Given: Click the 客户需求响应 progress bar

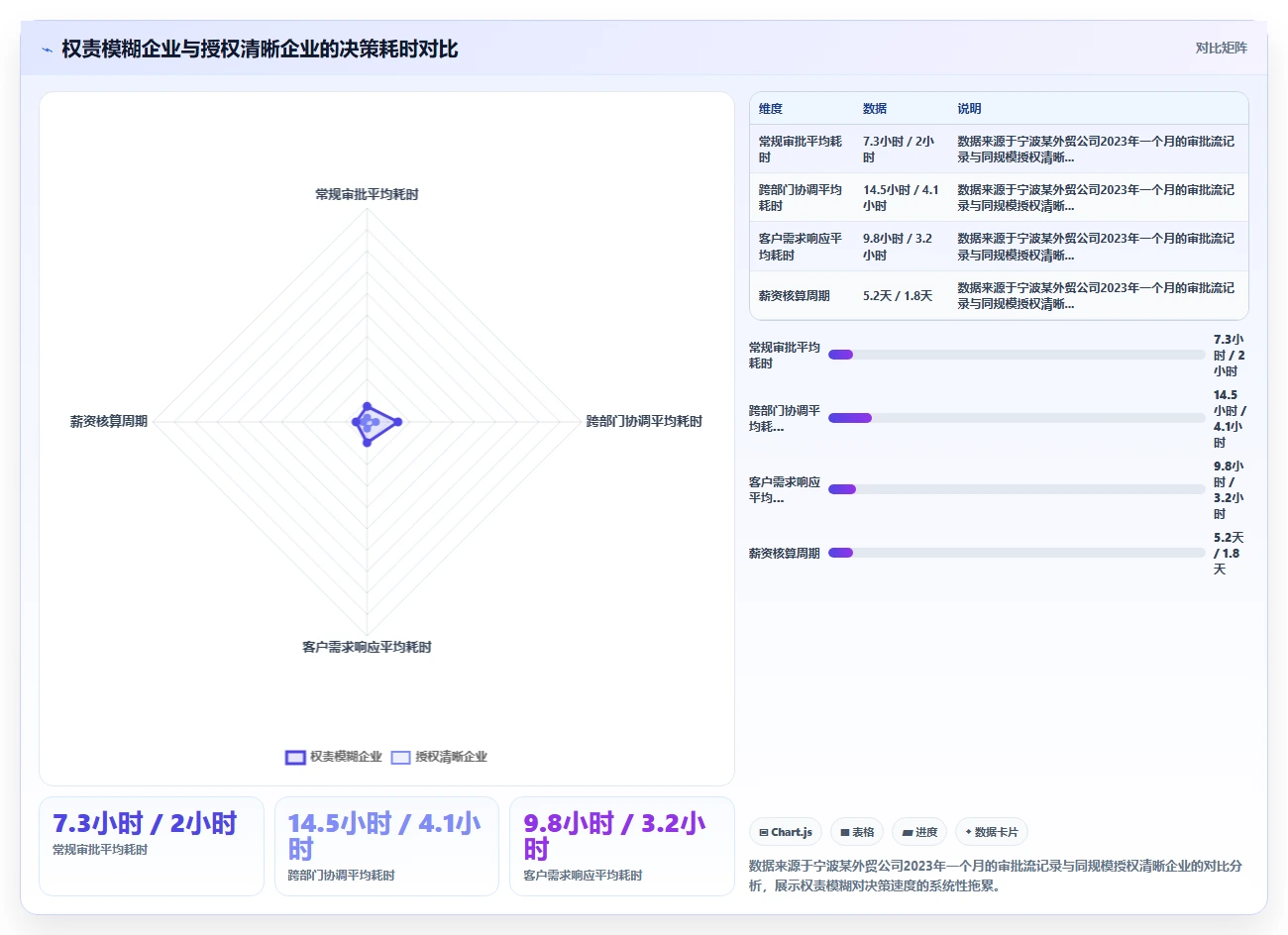Looking at the screenshot, I should [1017, 489].
